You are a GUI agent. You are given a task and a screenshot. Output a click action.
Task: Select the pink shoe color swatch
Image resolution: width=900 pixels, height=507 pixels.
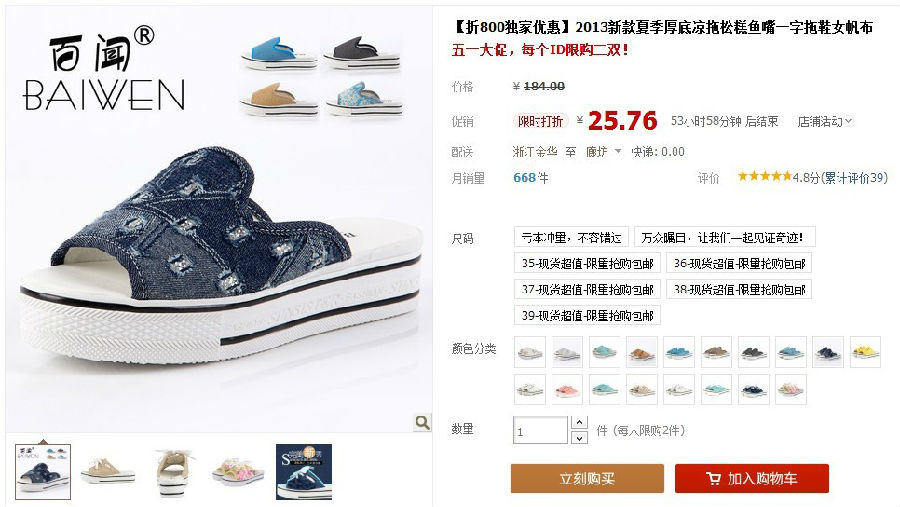(x=567, y=389)
